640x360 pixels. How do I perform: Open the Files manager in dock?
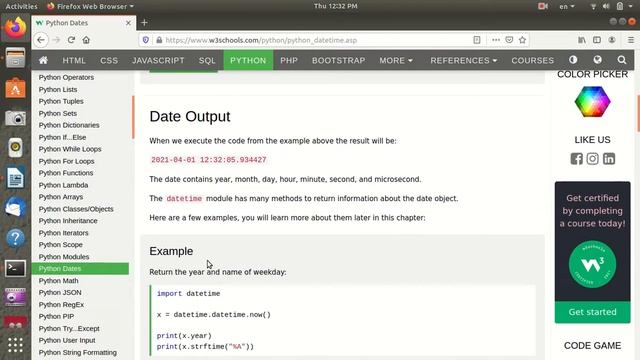click(15, 58)
